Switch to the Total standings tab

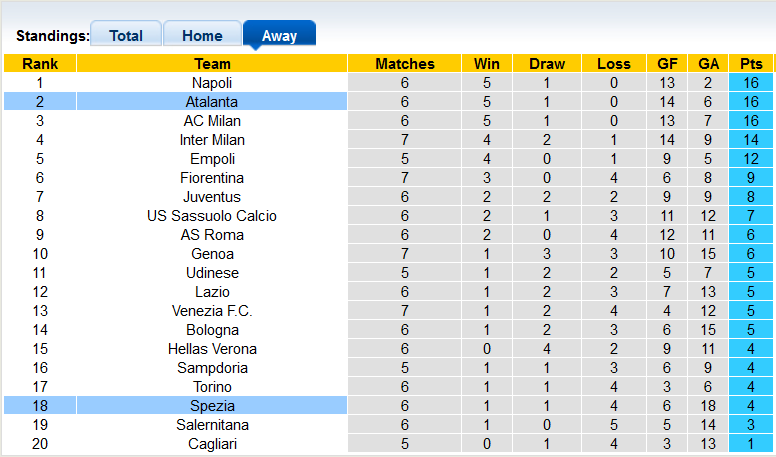coord(126,35)
